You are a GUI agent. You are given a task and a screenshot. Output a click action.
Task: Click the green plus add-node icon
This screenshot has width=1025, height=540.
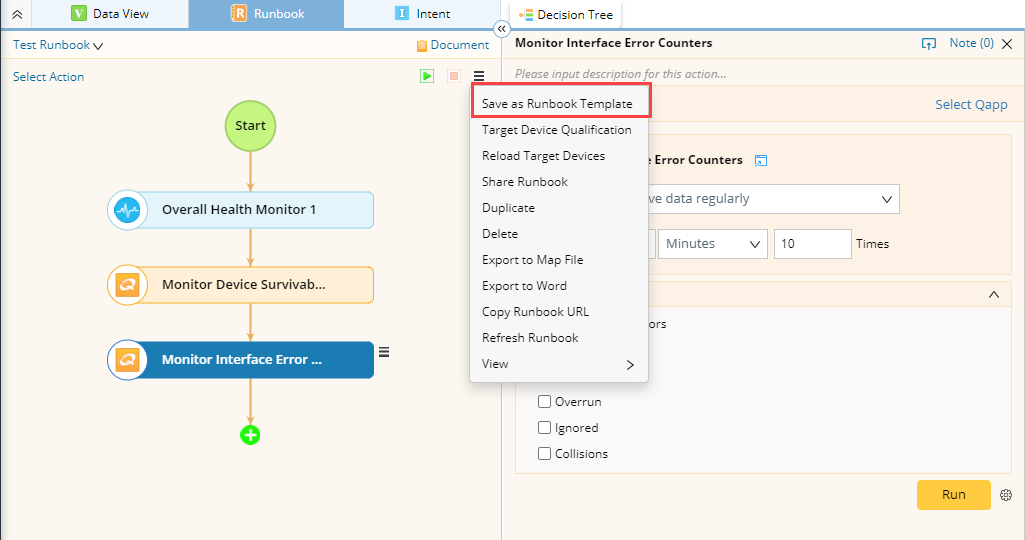tap(250, 435)
